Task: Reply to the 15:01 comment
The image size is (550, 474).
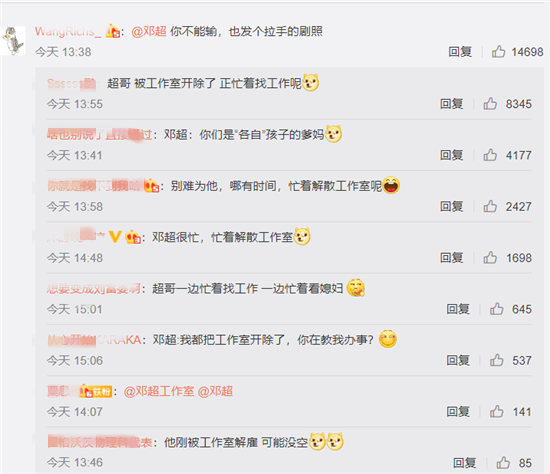Action: click(458, 309)
